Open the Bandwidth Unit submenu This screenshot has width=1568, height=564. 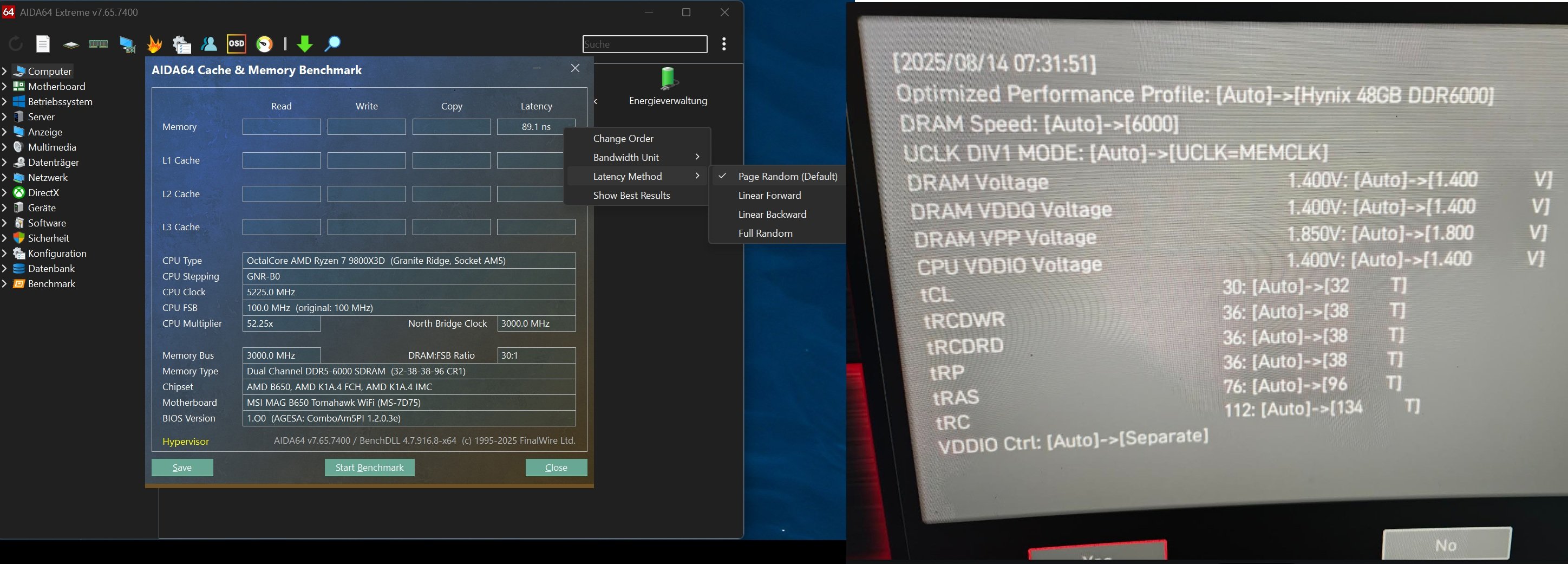click(637, 157)
